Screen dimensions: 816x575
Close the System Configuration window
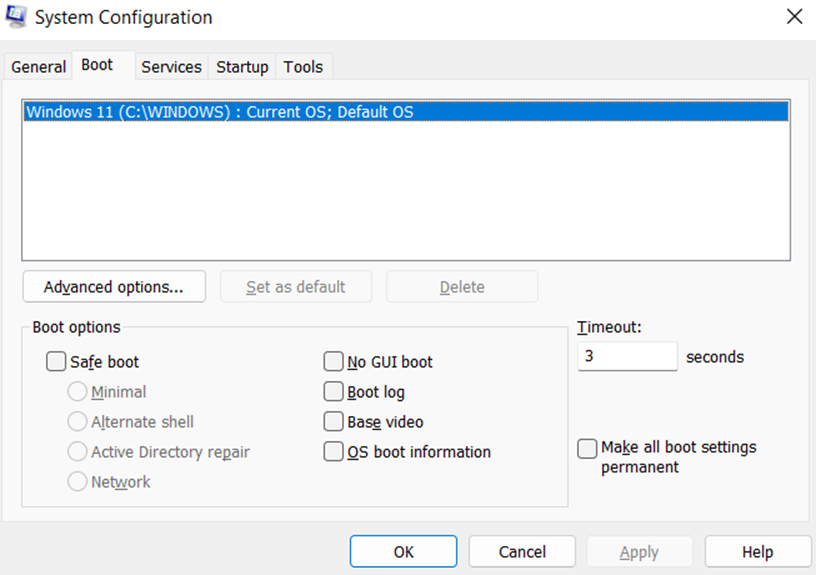tap(794, 17)
